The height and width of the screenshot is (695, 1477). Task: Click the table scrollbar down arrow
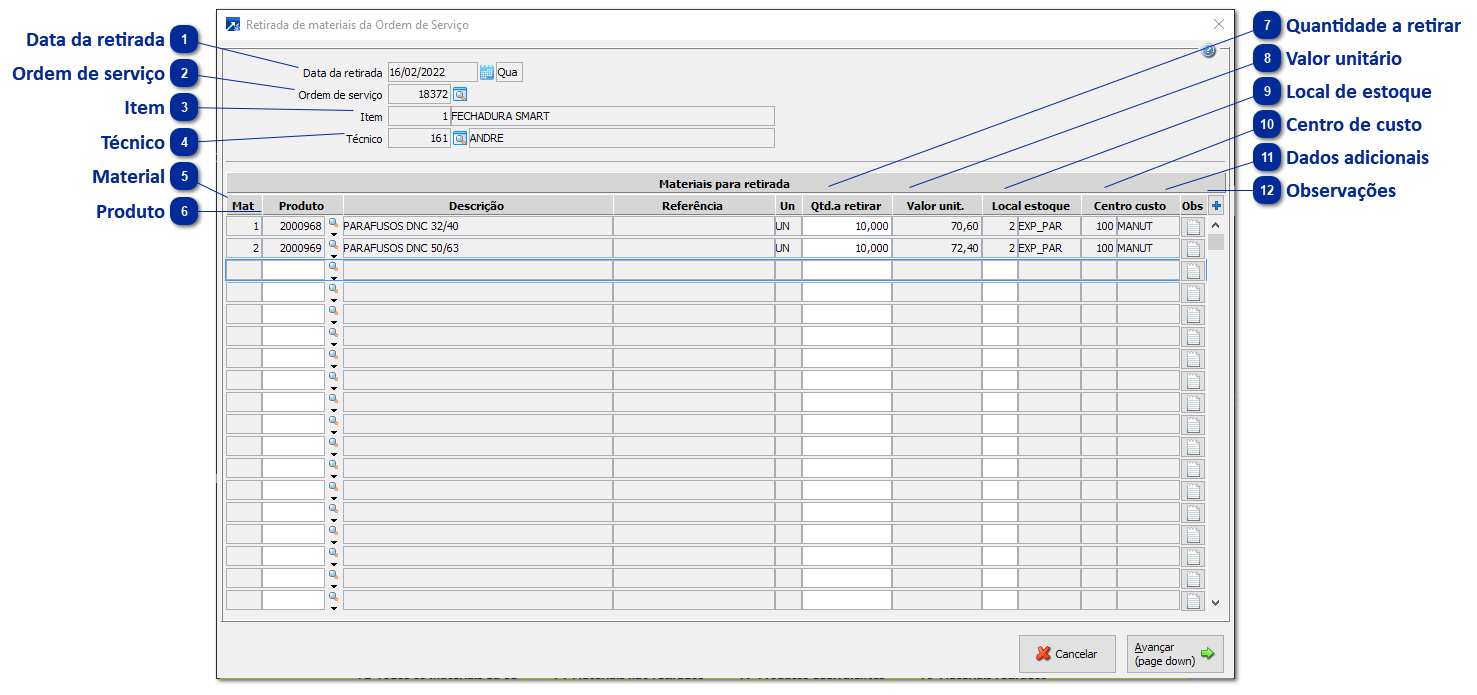pyautogui.click(x=1216, y=603)
